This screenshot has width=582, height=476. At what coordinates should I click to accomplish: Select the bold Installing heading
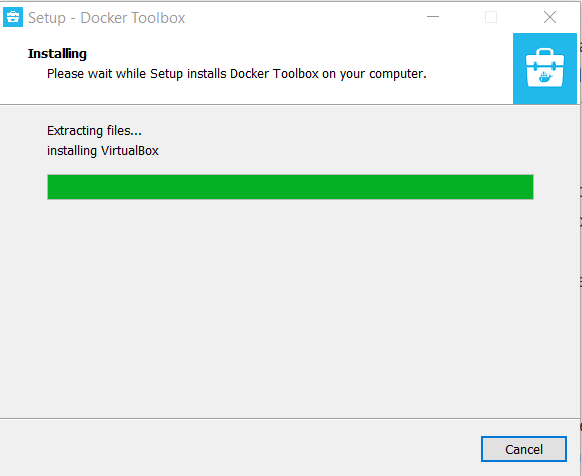[x=57, y=54]
